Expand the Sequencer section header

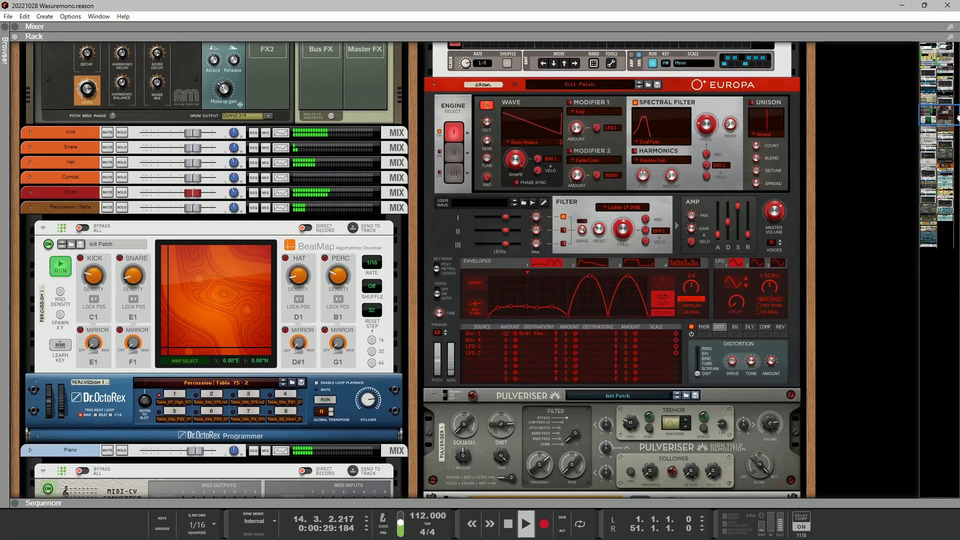(15, 503)
